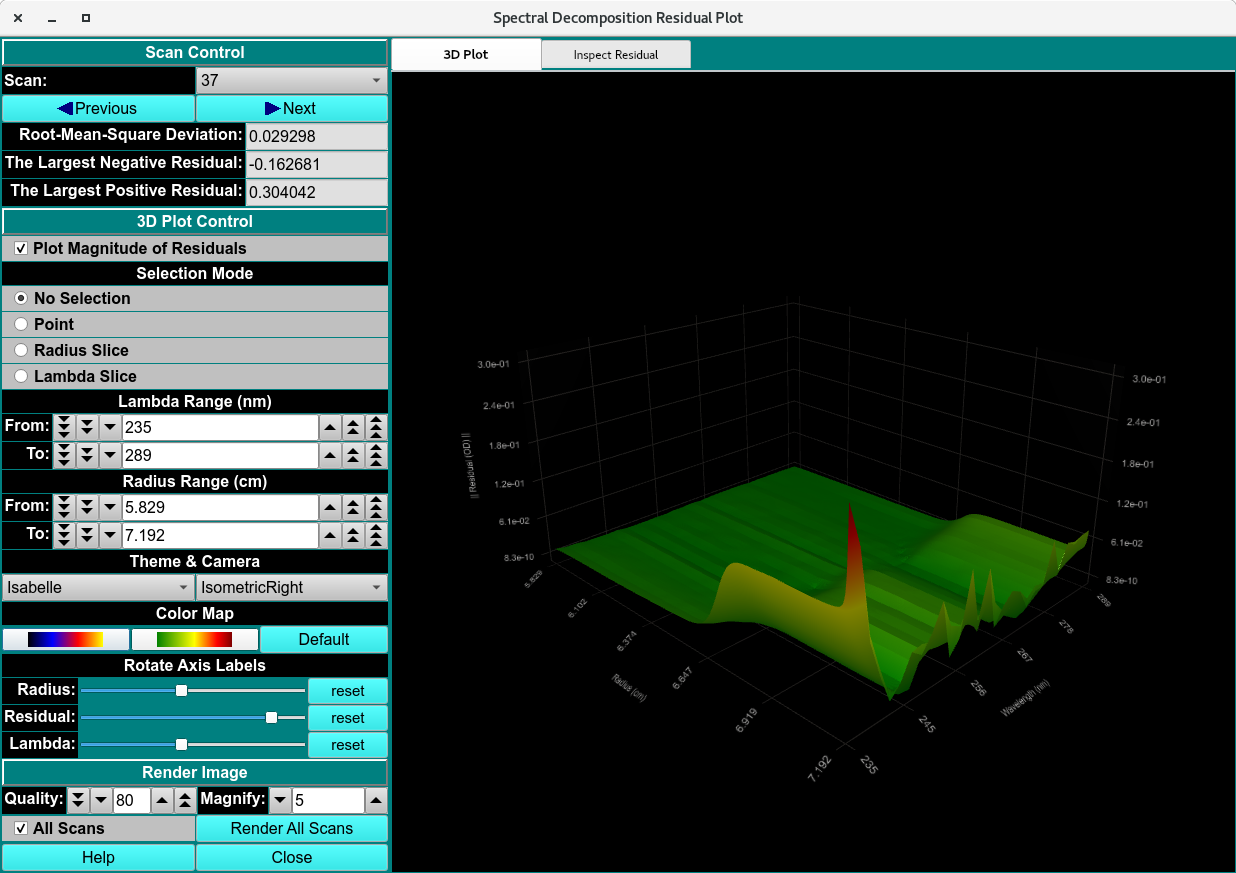This screenshot has width=1236, height=873.
Task: Click Render All Scans button
Action: pyautogui.click(x=292, y=828)
